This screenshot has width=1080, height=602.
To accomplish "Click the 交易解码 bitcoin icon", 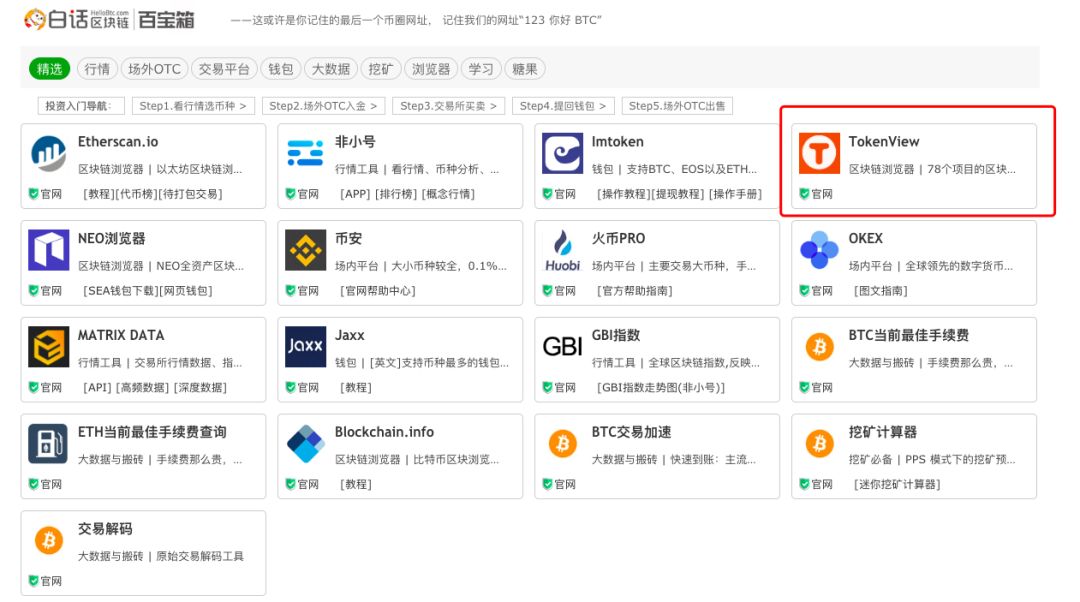I will (x=48, y=540).
